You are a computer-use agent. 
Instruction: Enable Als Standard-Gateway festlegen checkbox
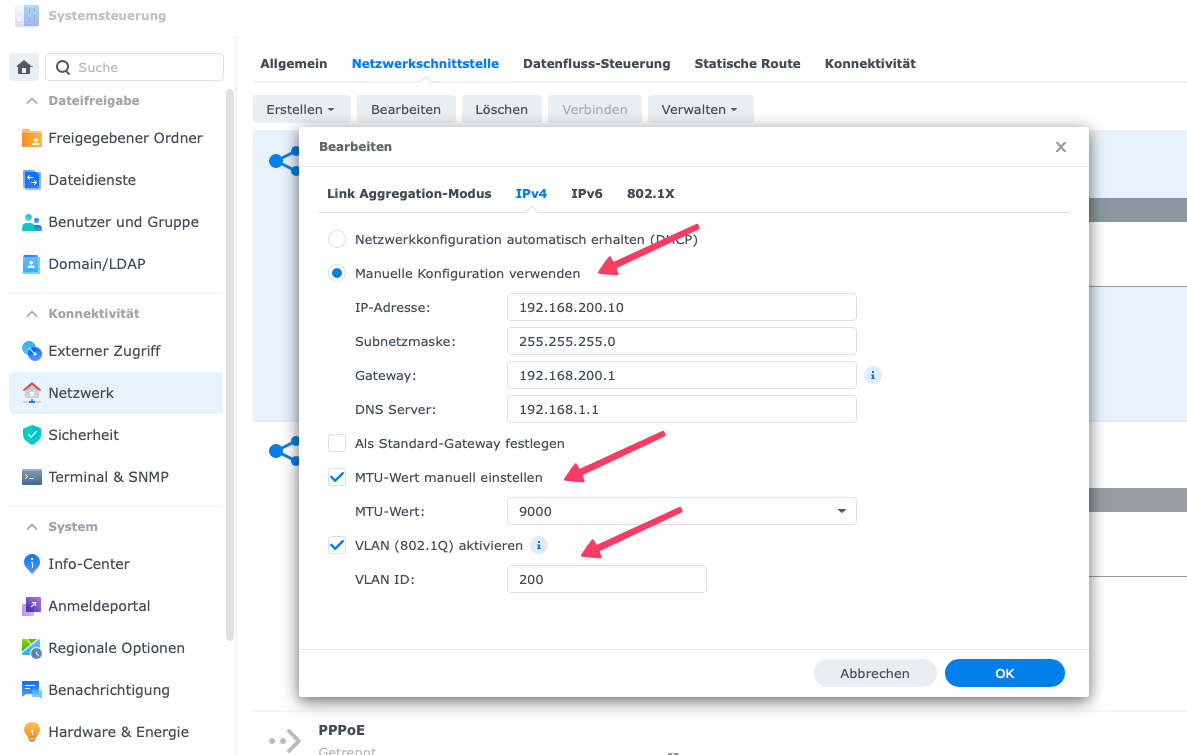click(337, 443)
